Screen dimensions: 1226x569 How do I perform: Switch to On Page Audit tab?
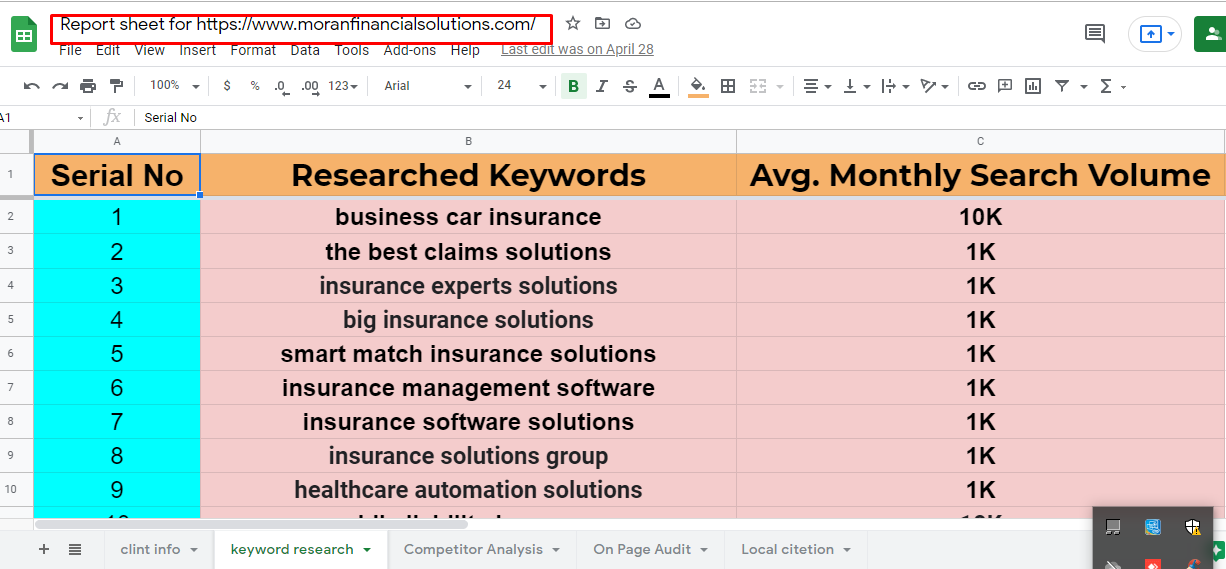click(x=651, y=549)
